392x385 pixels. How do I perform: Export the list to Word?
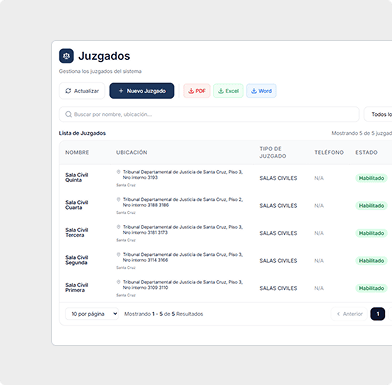261,91
